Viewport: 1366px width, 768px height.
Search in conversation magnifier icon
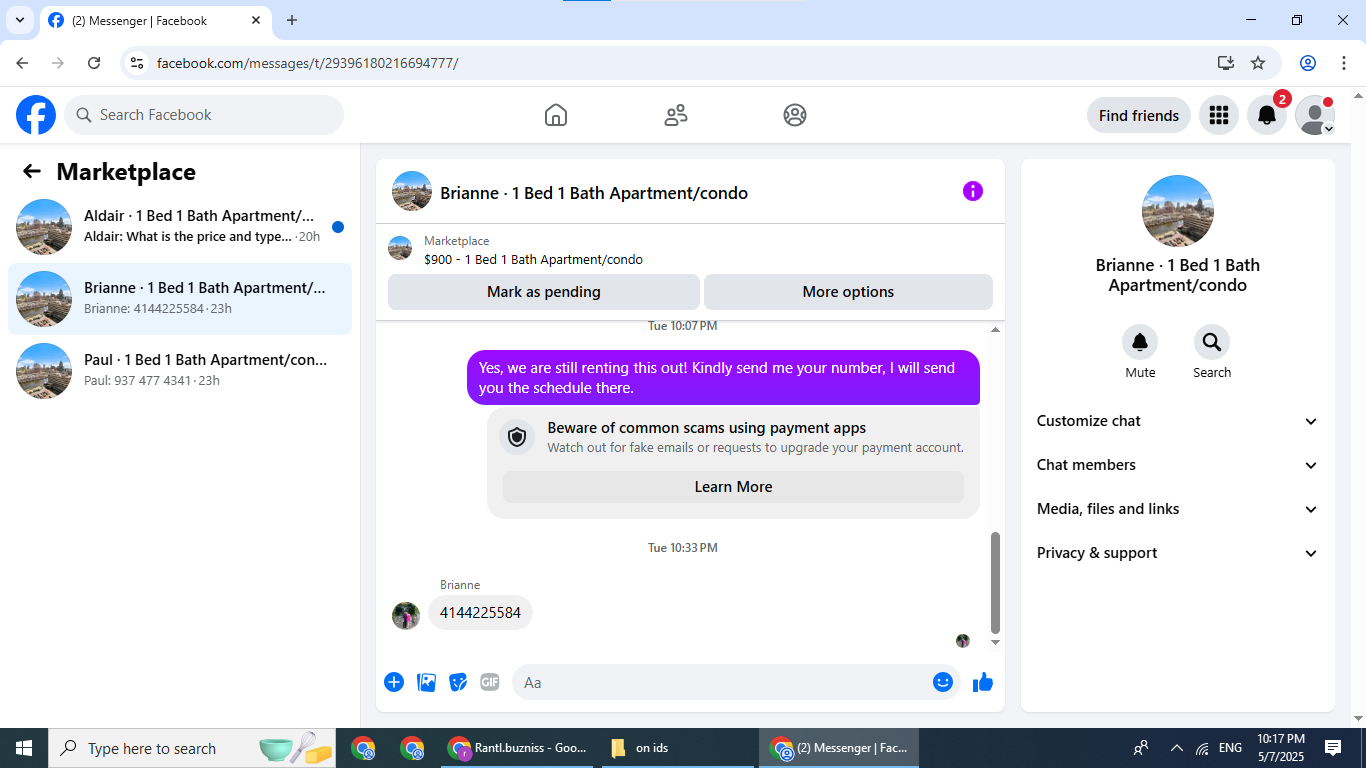coord(1212,343)
